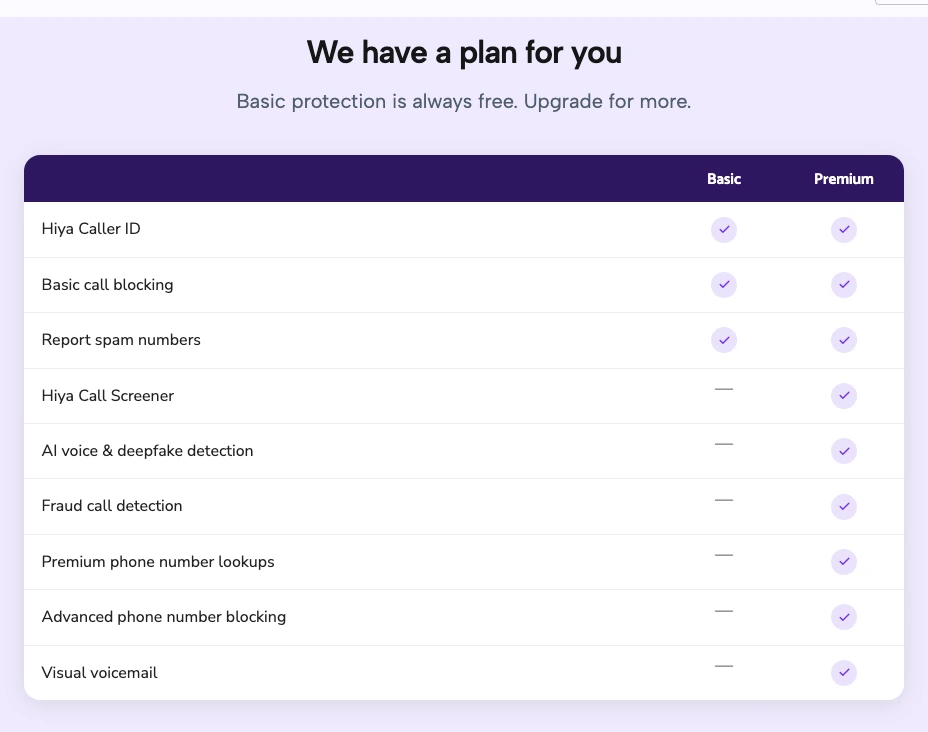Click Premium checkmark for Hiya Caller ID
Viewport: 928px width, 732px height.
point(844,230)
